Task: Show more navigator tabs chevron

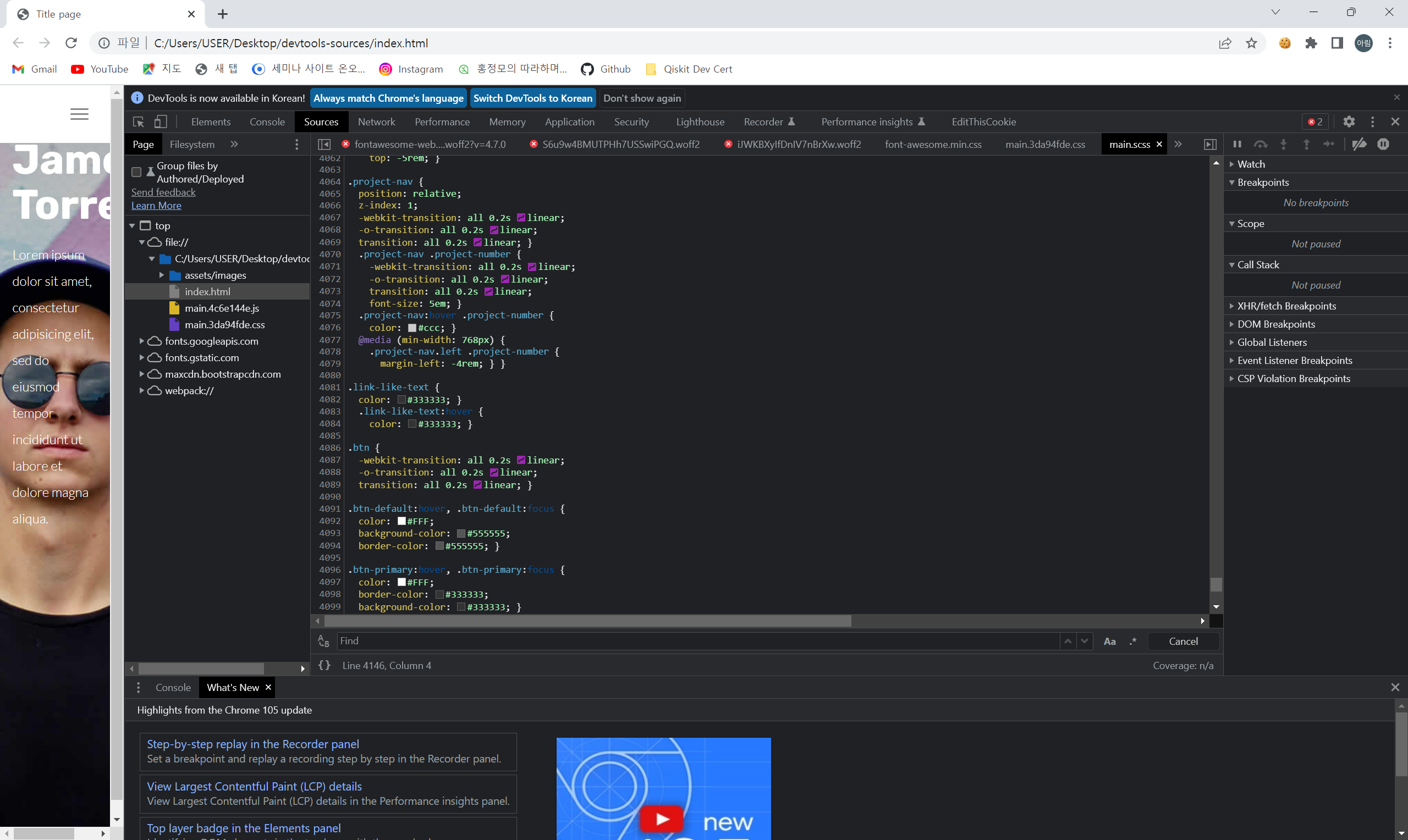Action: 234,145
